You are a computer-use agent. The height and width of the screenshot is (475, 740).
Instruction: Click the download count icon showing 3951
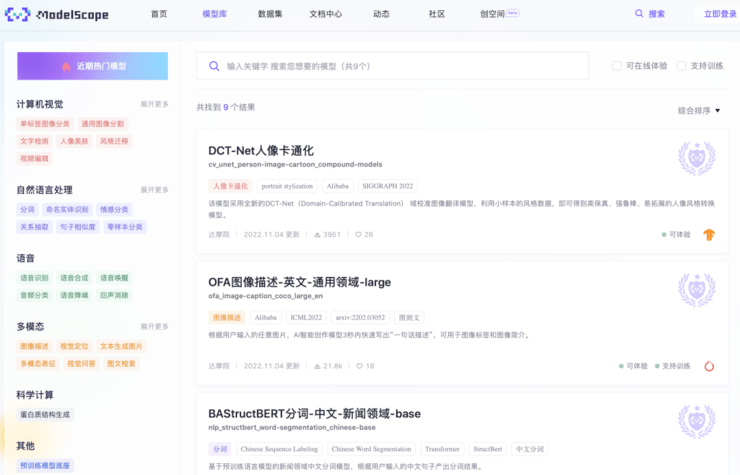[317, 235]
